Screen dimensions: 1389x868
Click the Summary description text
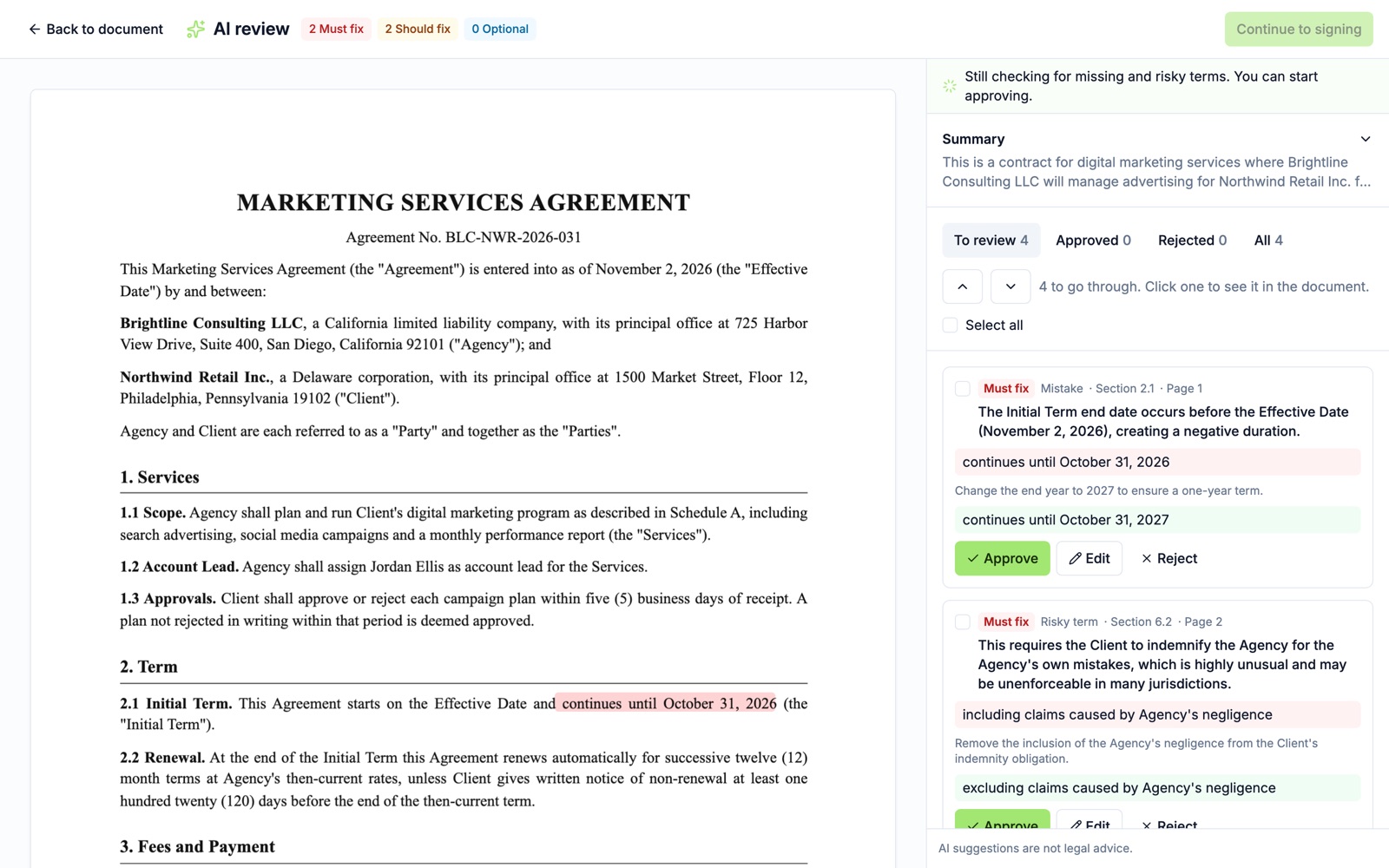point(1156,172)
